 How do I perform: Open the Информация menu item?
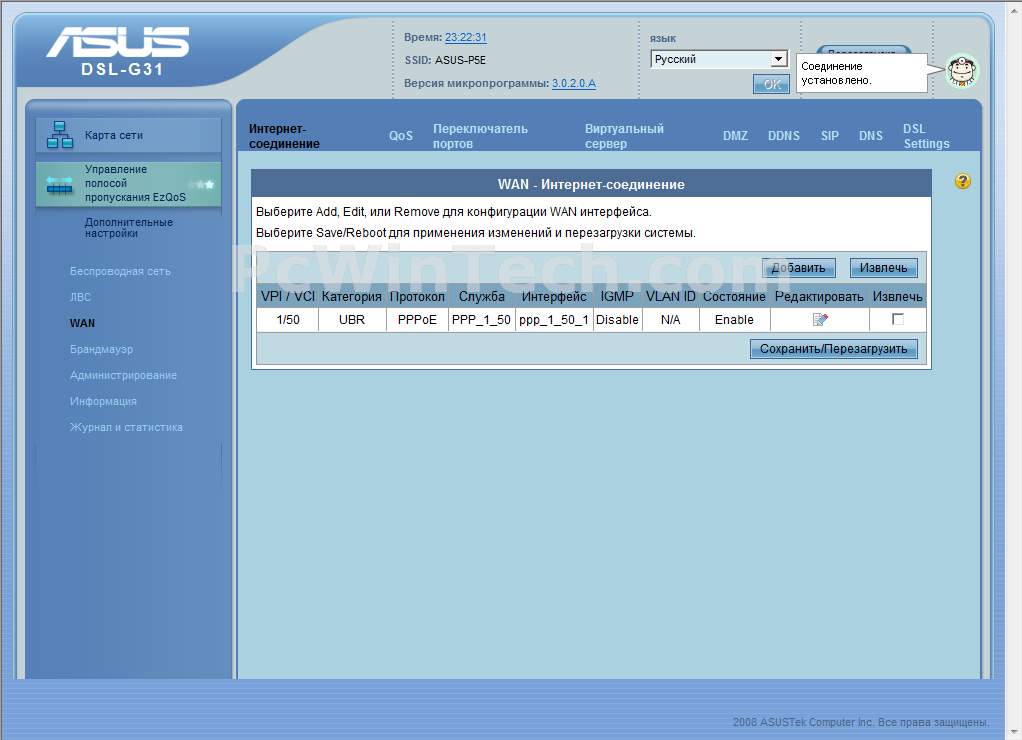[103, 402]
